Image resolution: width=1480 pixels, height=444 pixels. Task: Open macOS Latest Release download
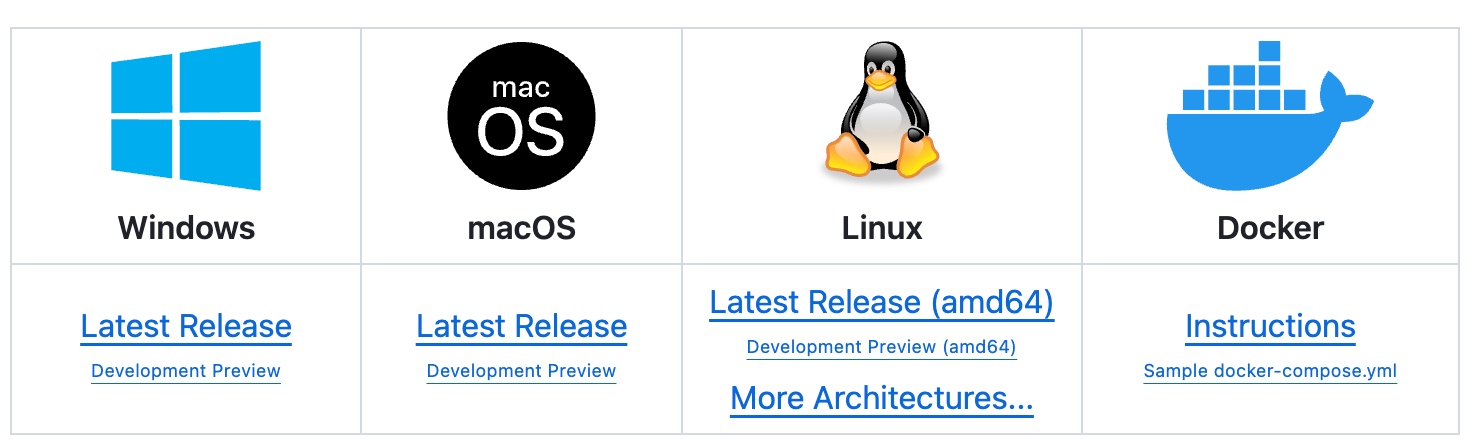[x=521, y=326]
